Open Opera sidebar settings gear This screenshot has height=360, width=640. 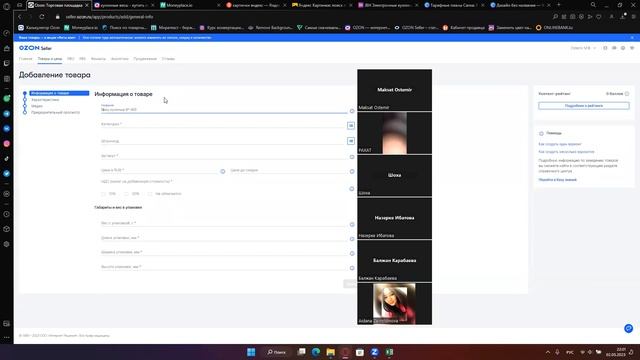point(7,244)
